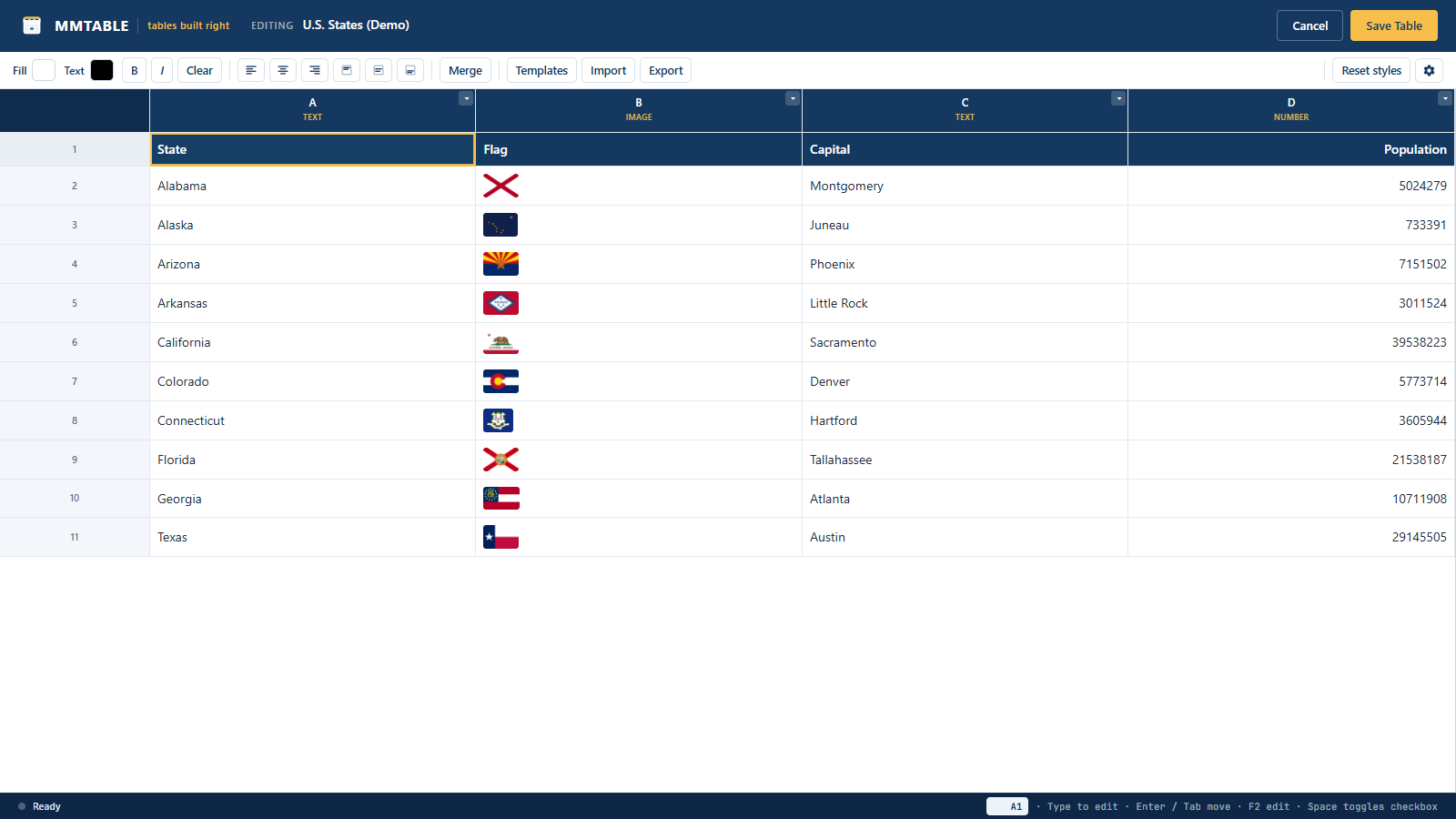1456x819 pixels.
Task: Pick the black Text color swatch
Action: (102, 70)
